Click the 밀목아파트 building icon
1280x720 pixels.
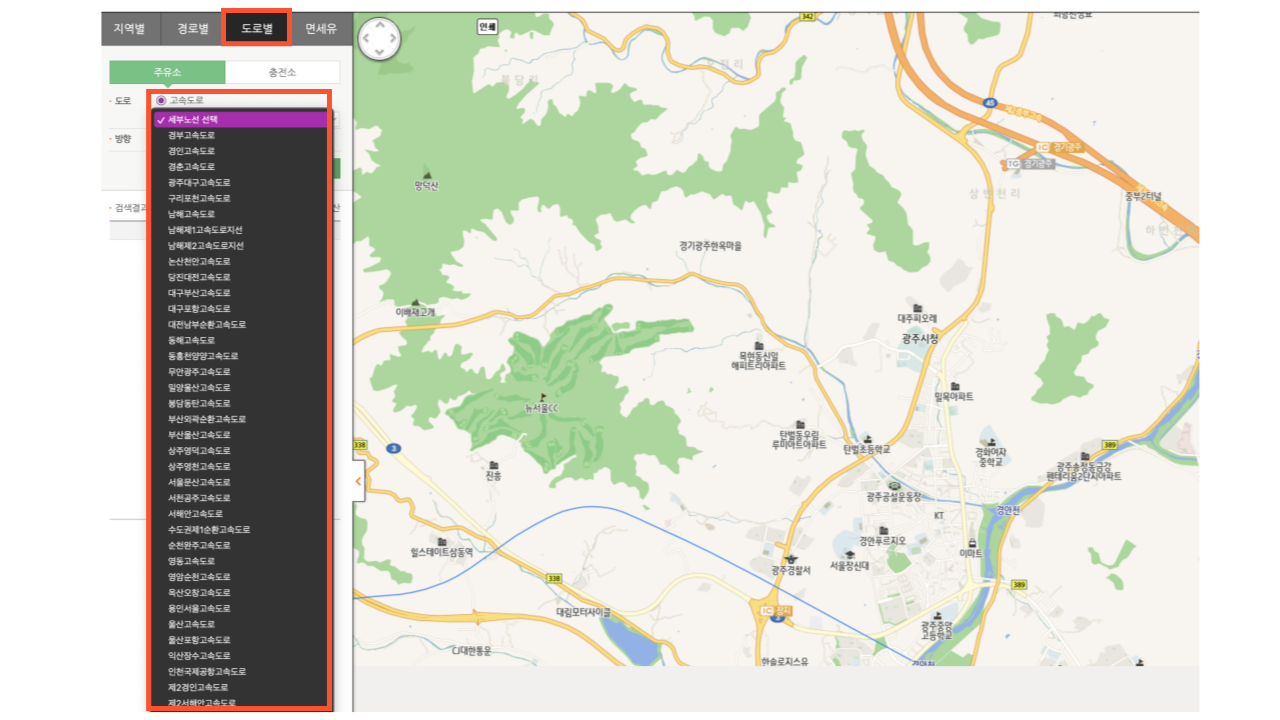(x=954, y=386)
